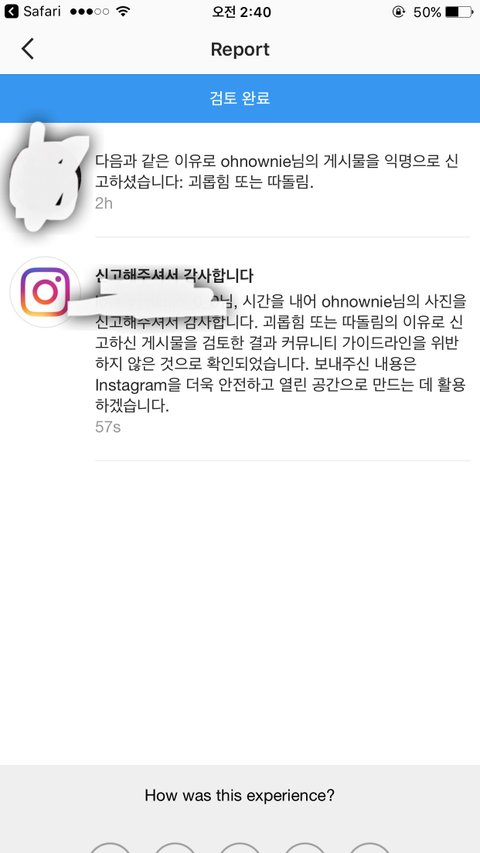Screen dimensions: 480x853
Task: Go back using the left arrow
Action: [28, 49]
